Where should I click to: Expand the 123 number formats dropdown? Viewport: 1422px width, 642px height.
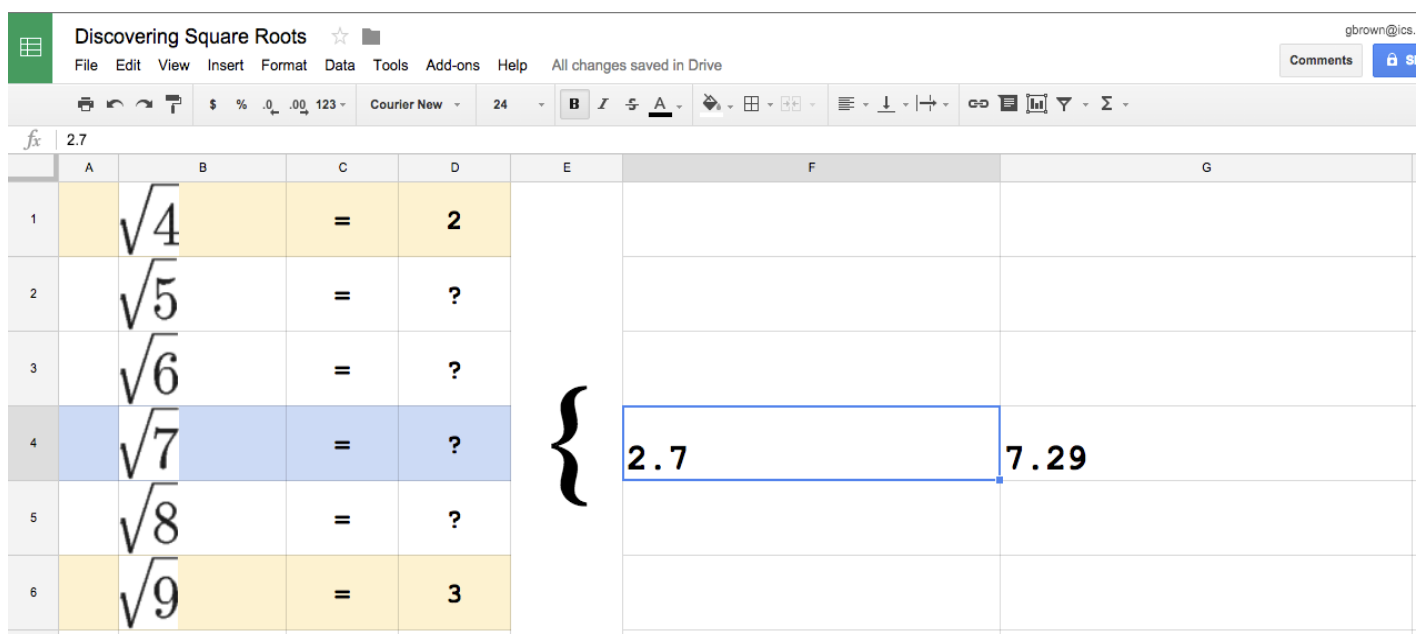point(331,104)
